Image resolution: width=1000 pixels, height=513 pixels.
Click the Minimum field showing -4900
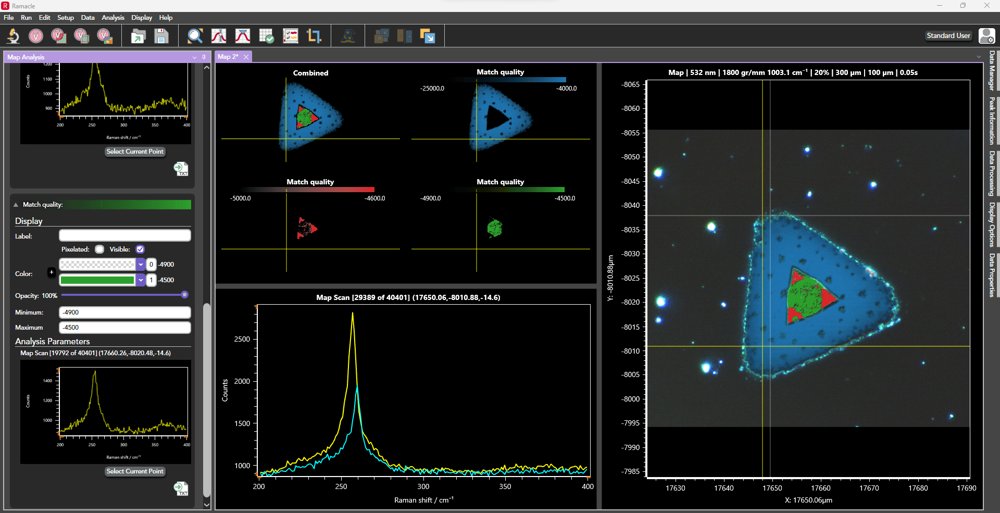[x=124, y=312]
